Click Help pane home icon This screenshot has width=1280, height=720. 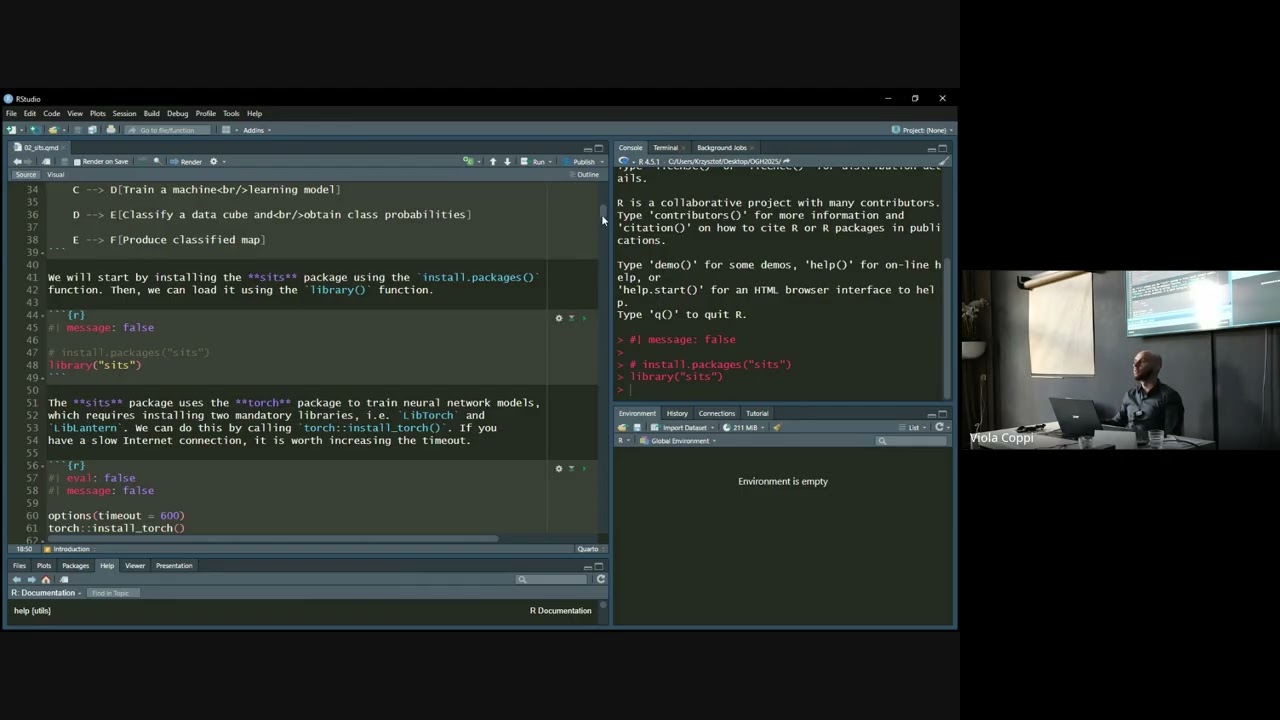coord(46,579)
